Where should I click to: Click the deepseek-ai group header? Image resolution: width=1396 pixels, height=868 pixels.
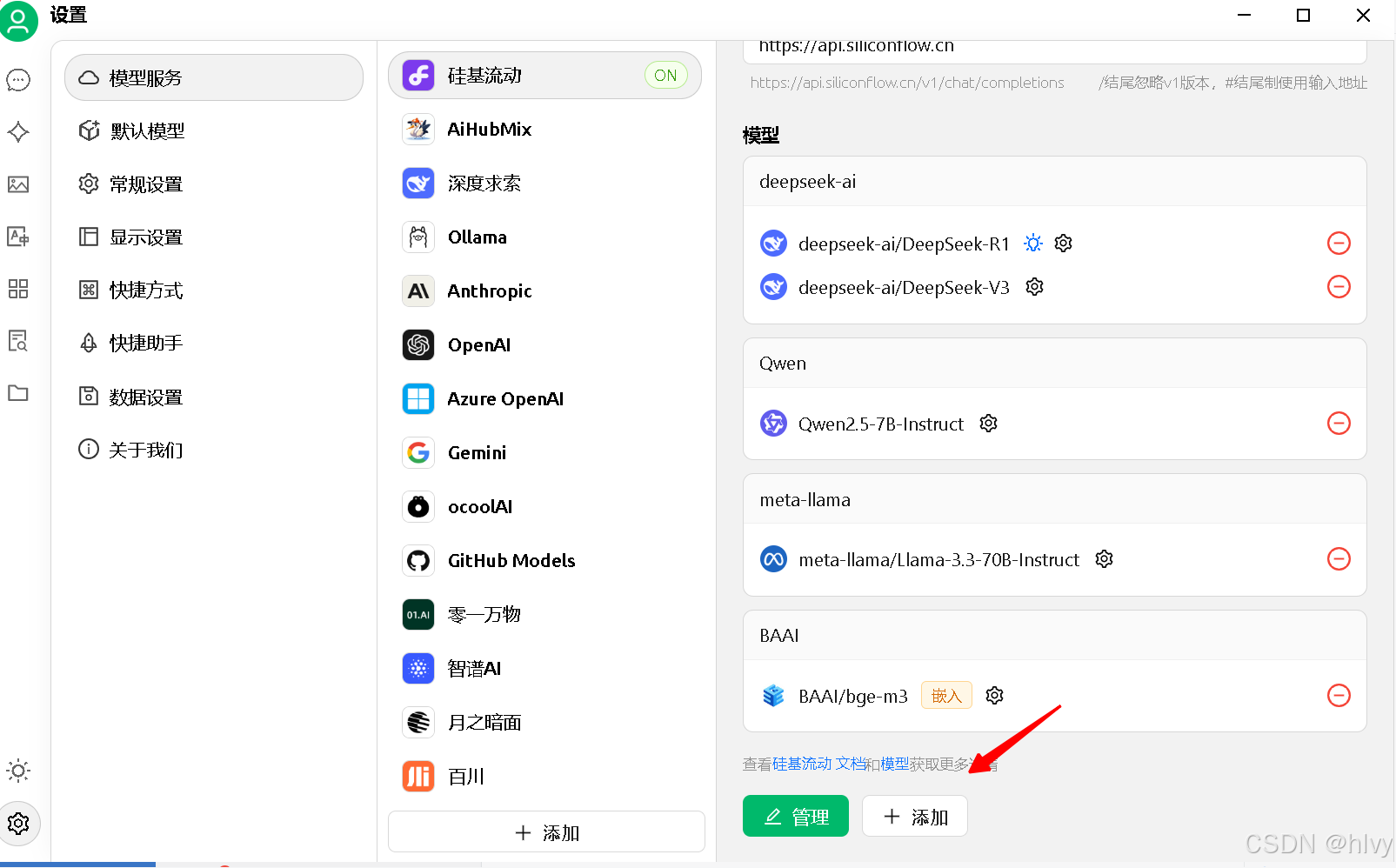[x=1055, y=182]
